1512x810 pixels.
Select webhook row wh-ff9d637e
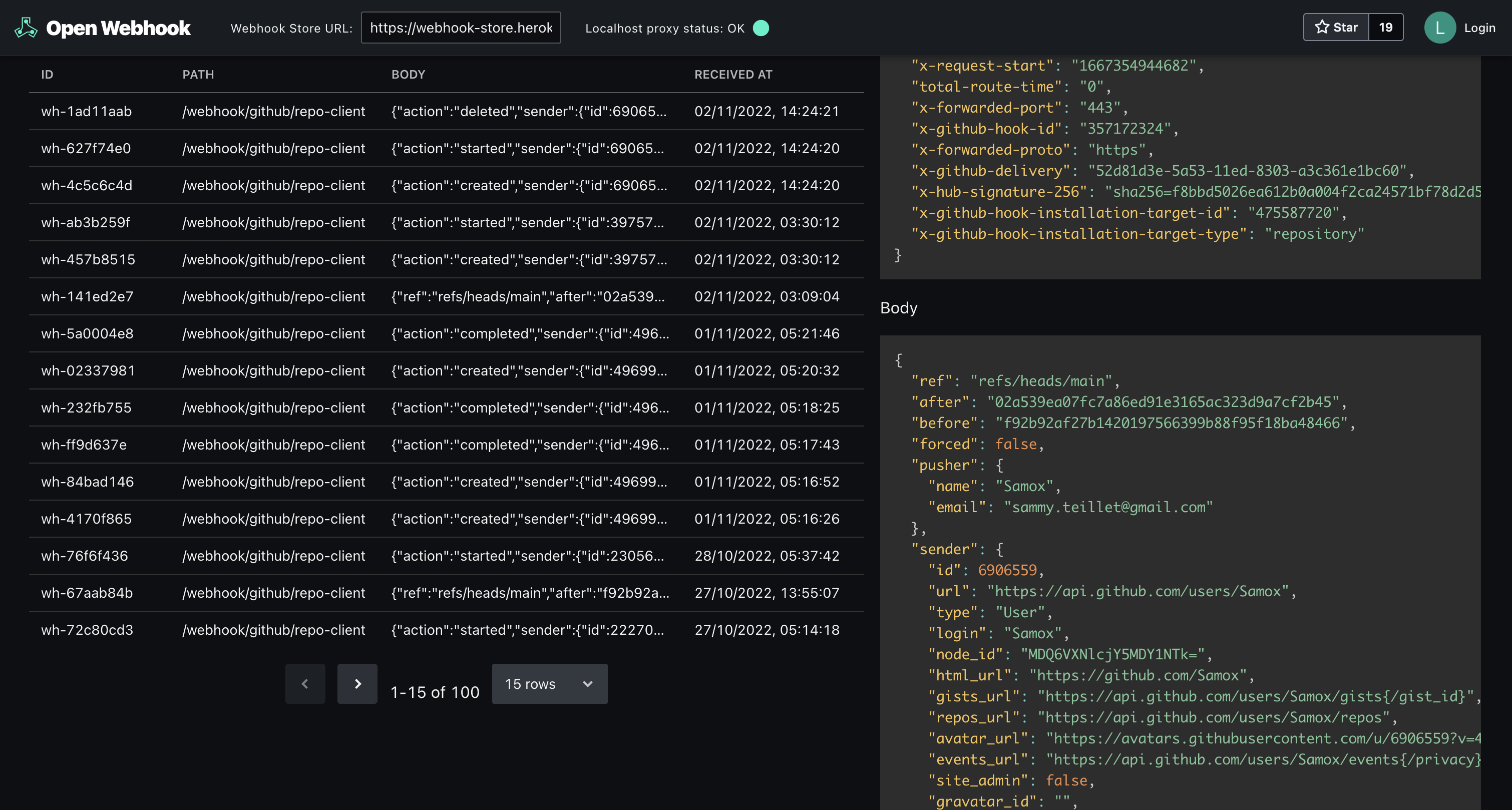(446, 445)
